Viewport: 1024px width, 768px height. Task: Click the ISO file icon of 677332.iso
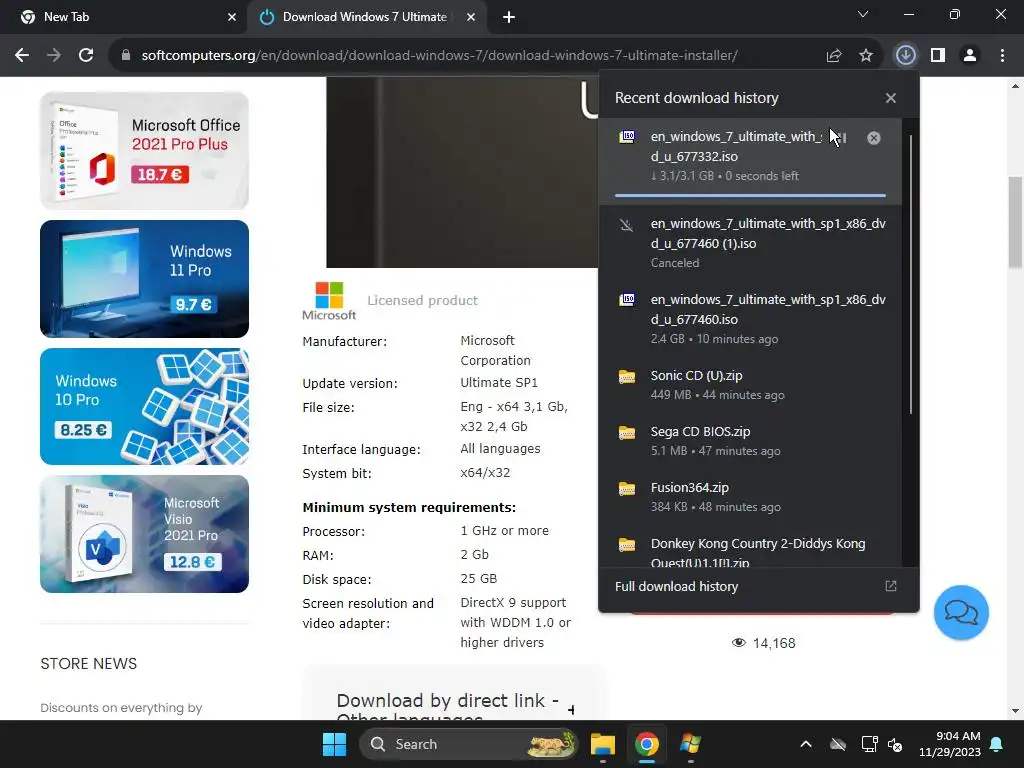(x=627, y=136)
